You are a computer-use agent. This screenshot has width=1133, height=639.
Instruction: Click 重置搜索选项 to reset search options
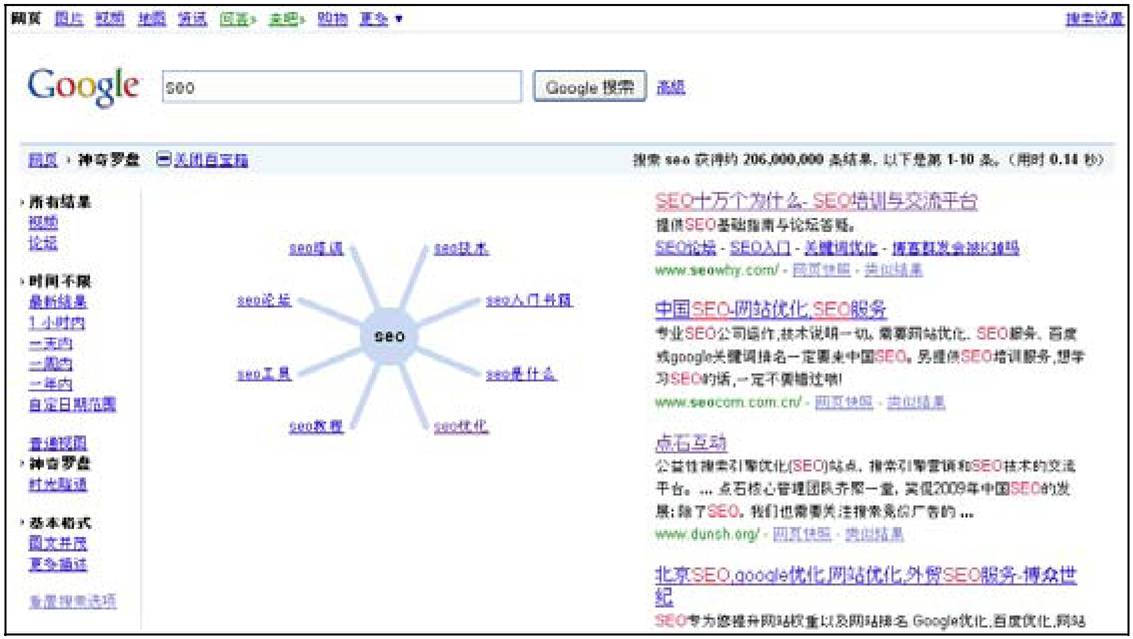pos(72,601)
